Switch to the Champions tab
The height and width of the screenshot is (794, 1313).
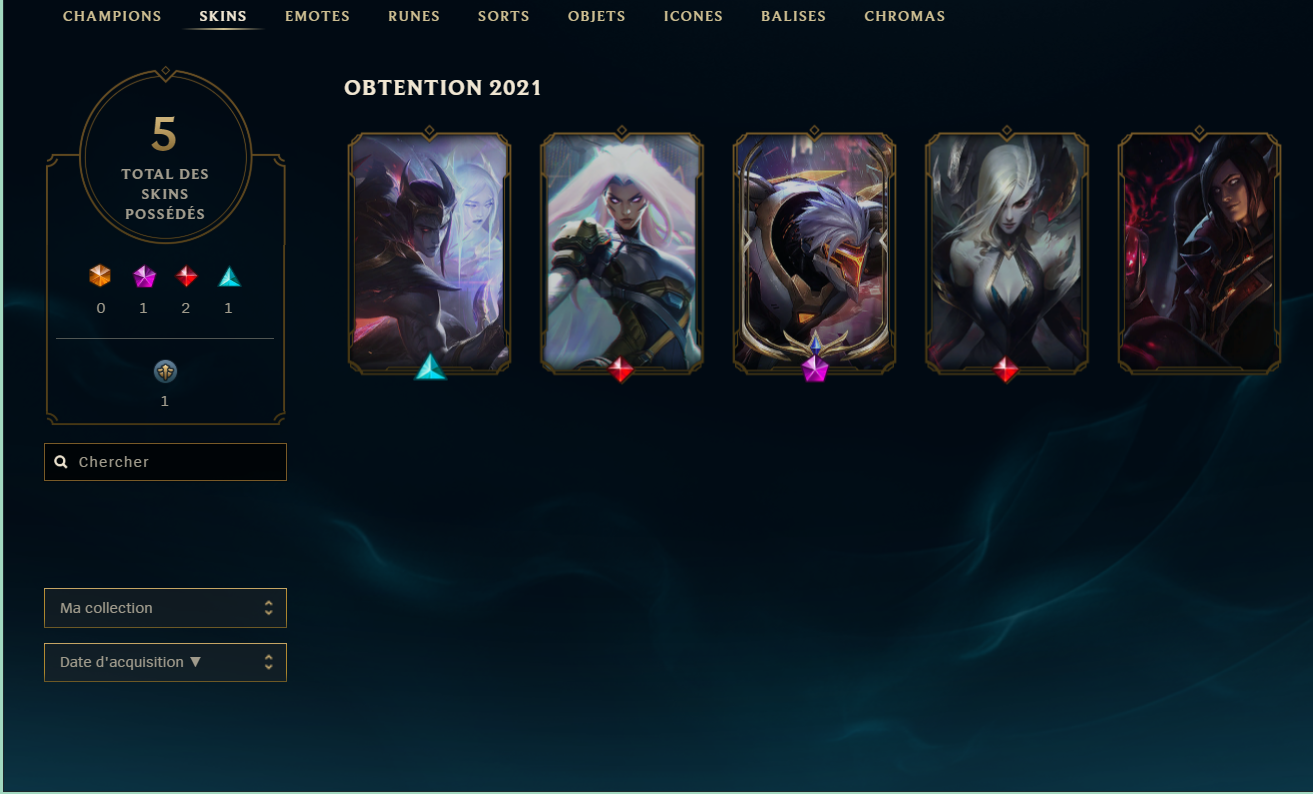(x=112, y=16)
